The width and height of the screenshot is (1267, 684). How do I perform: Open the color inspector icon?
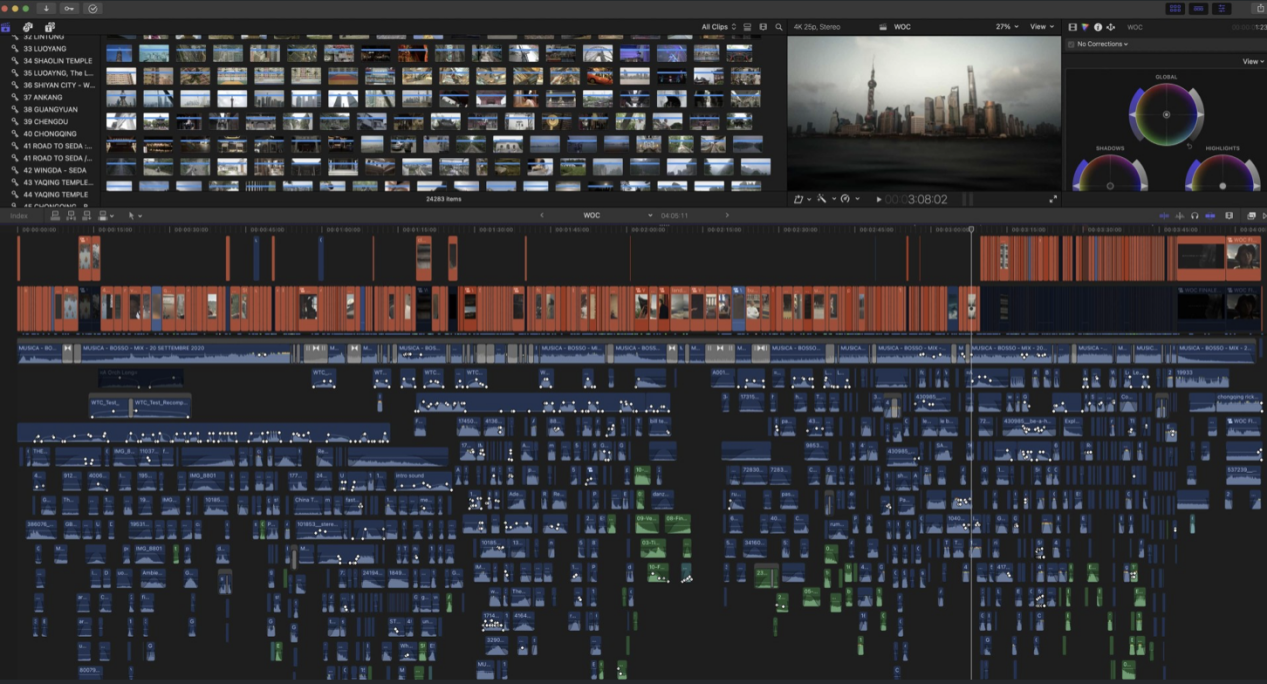[1085, 27]
